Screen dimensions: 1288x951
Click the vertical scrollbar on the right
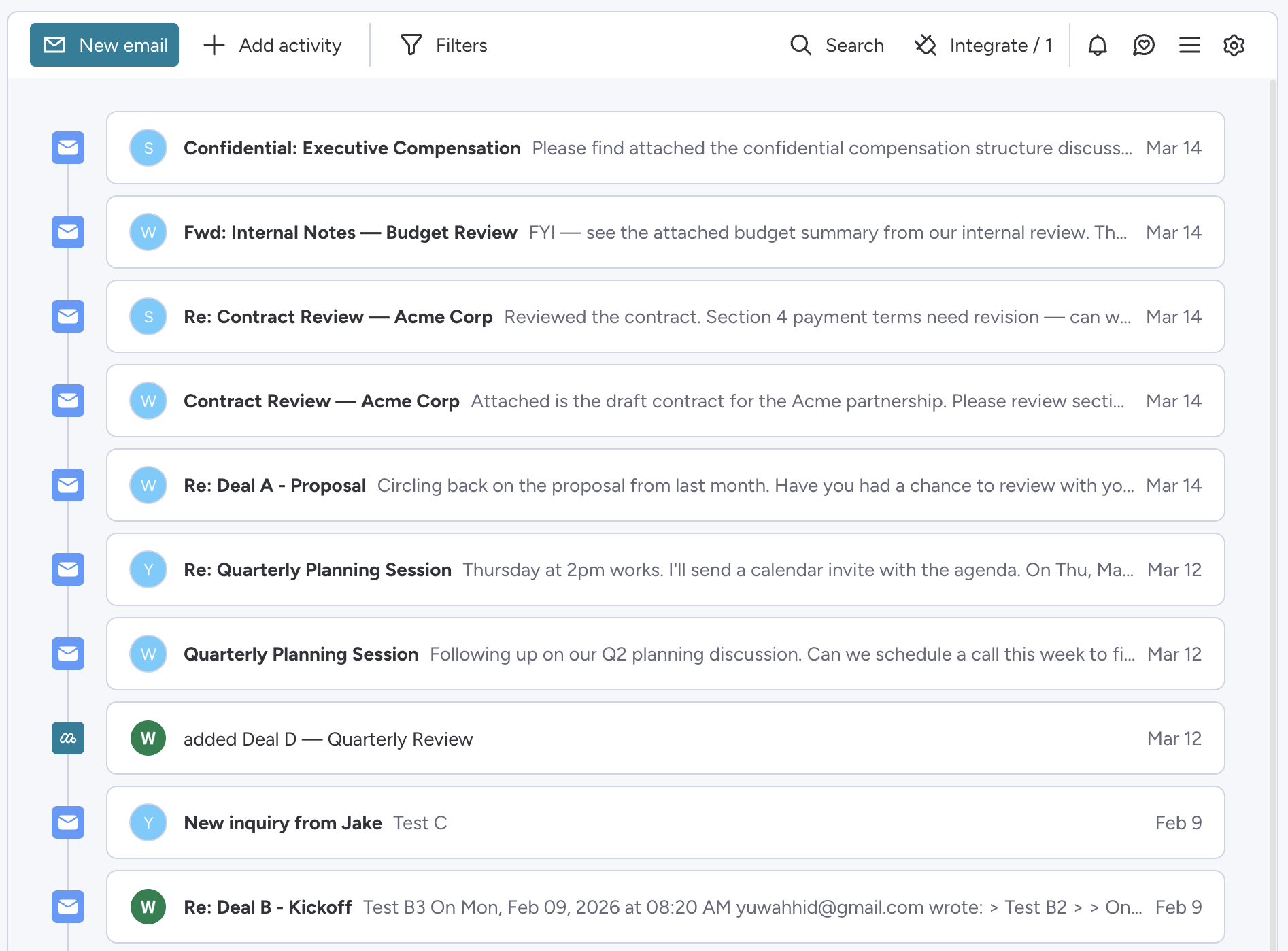[x=1273, y=514]
